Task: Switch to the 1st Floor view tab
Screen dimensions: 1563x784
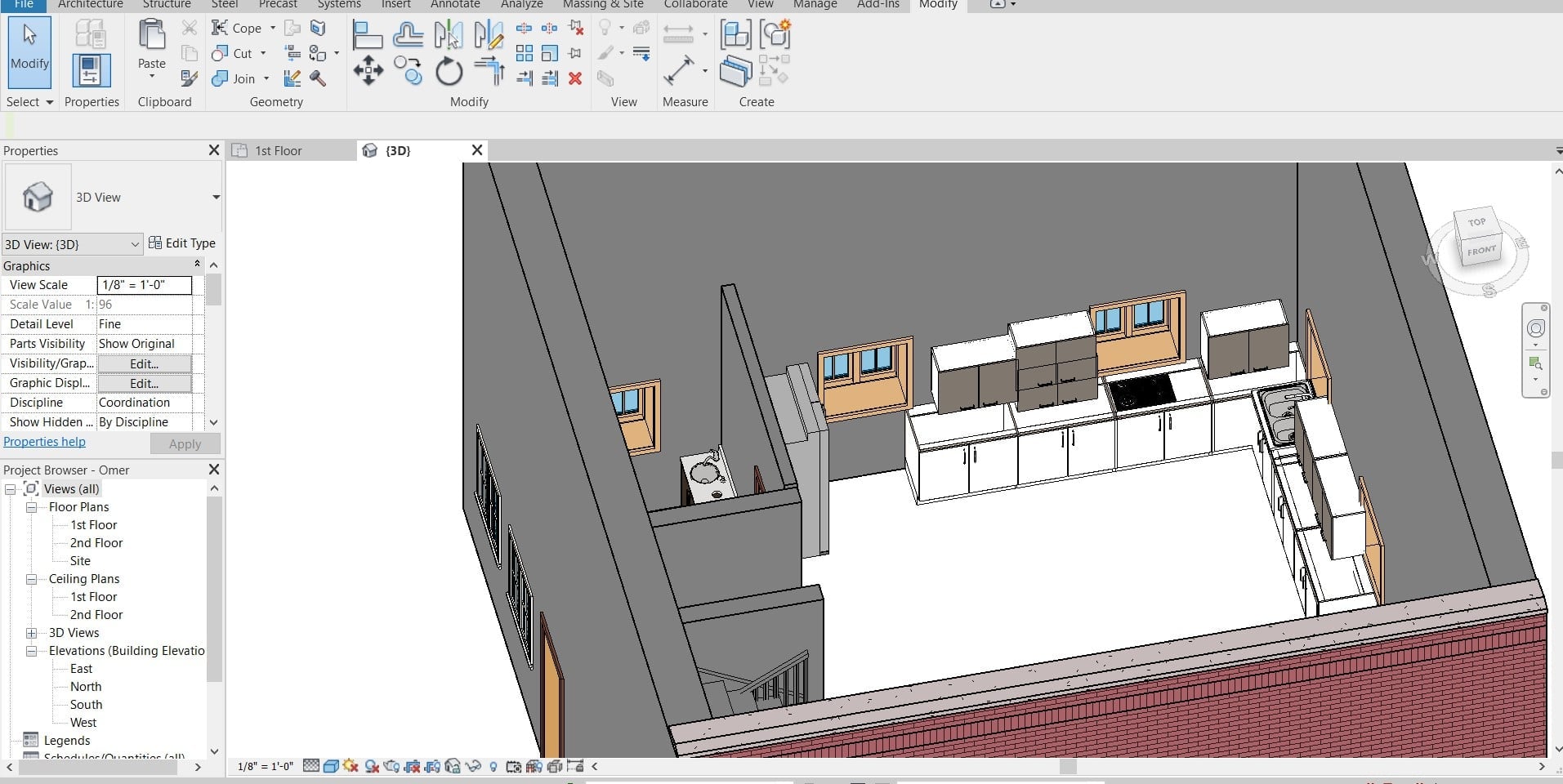Action: (278, 150)
